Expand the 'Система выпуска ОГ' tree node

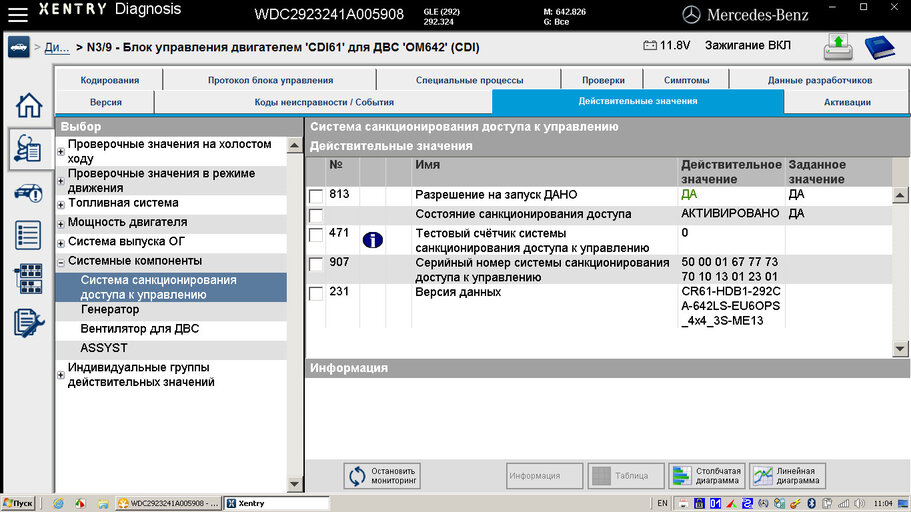tap(60, 243)
